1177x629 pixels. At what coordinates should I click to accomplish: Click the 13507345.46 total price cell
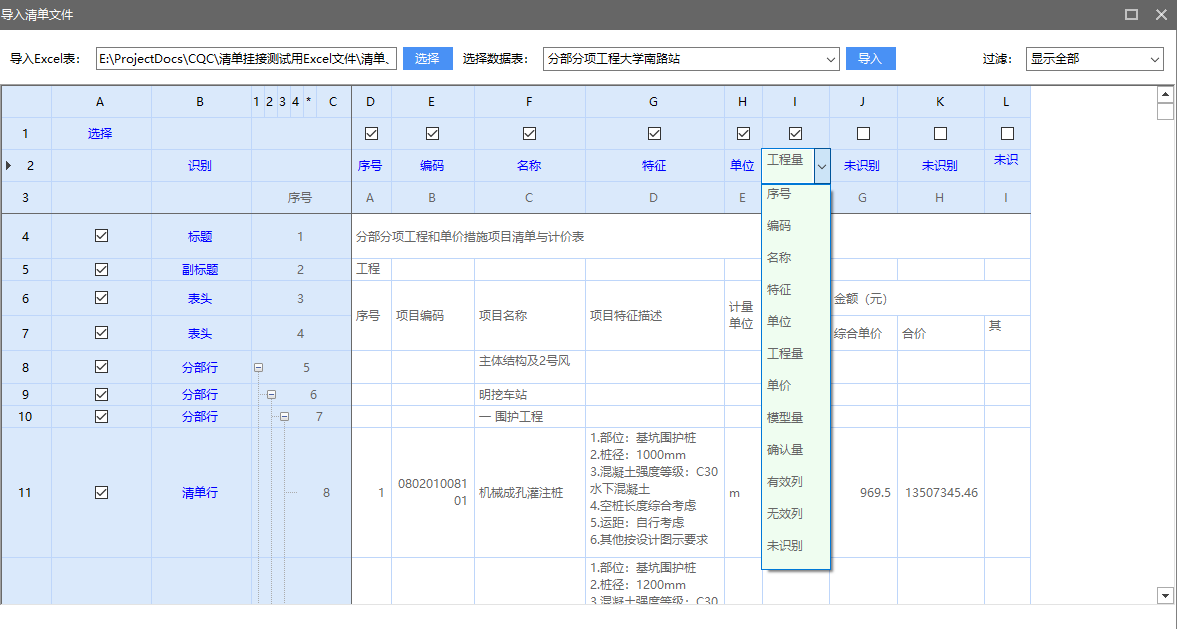941,493
